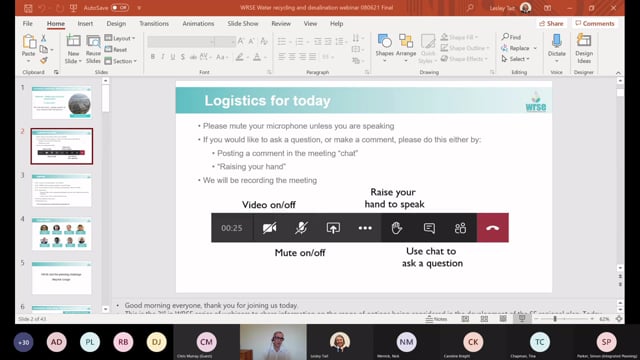640x360 pixels.
Task: Expand the Select dropdown in Editing
Action: [516, 59]
